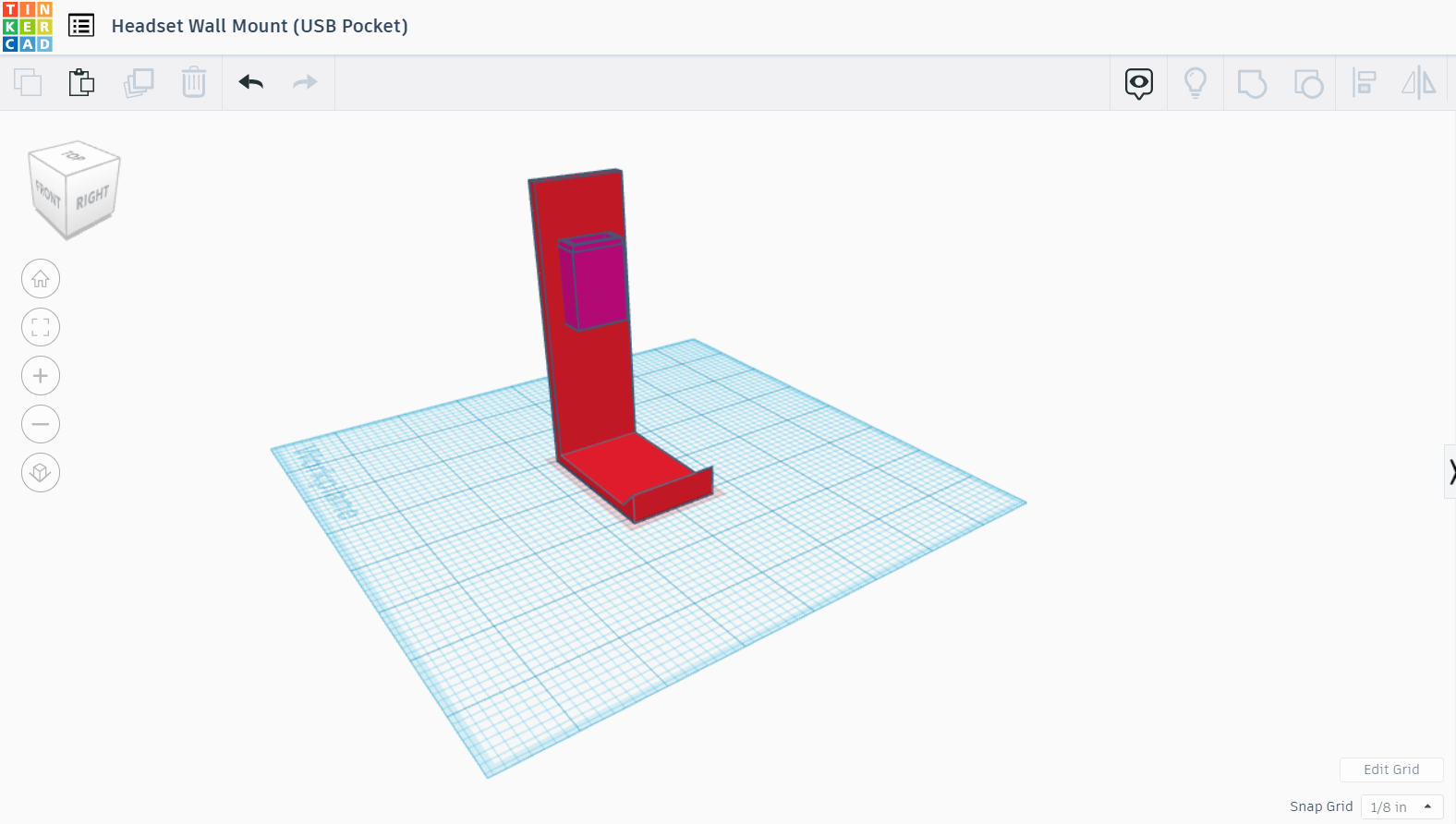1456x824 pixels.
Task: Undo the last action
Action: point(251,83)
